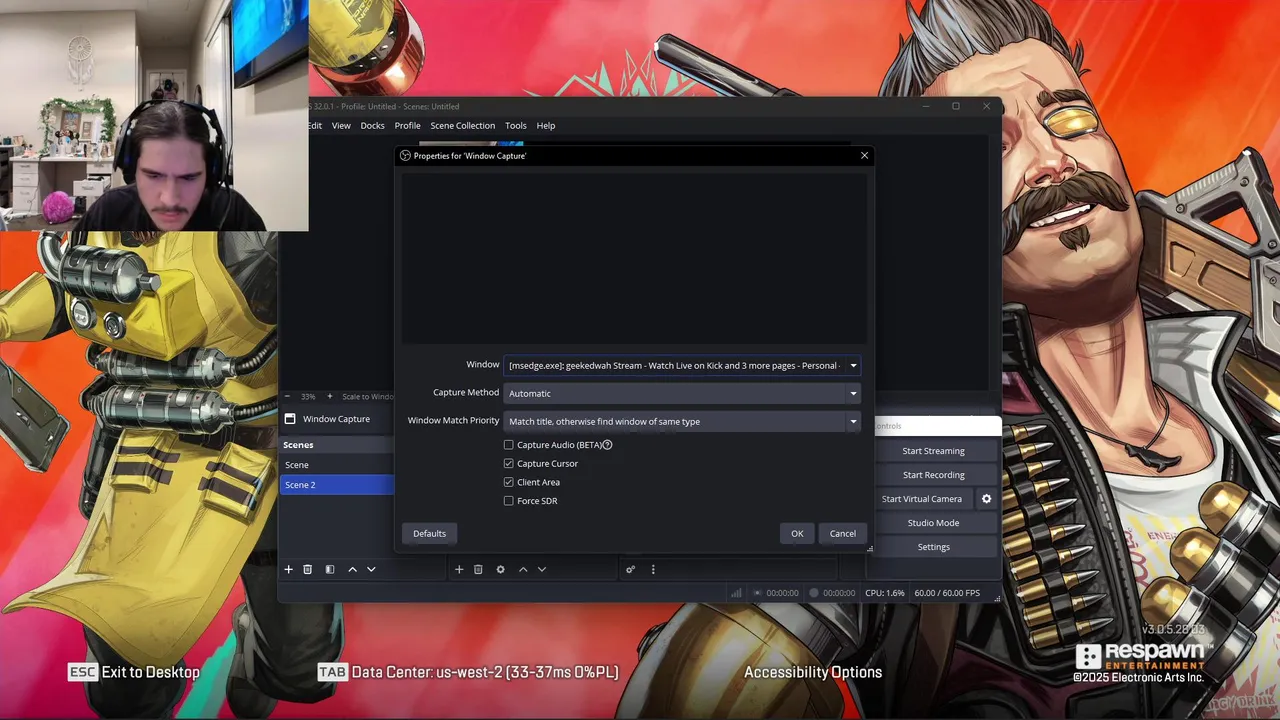The height and width of the screenshot is (720, 1280).
Task: Open the Window selection dropdown
Action: point(682,365)
